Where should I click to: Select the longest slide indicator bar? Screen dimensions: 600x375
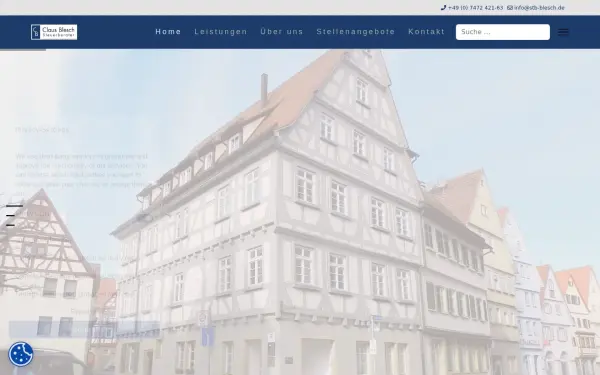pyautogui.click(x=15, y=206)
